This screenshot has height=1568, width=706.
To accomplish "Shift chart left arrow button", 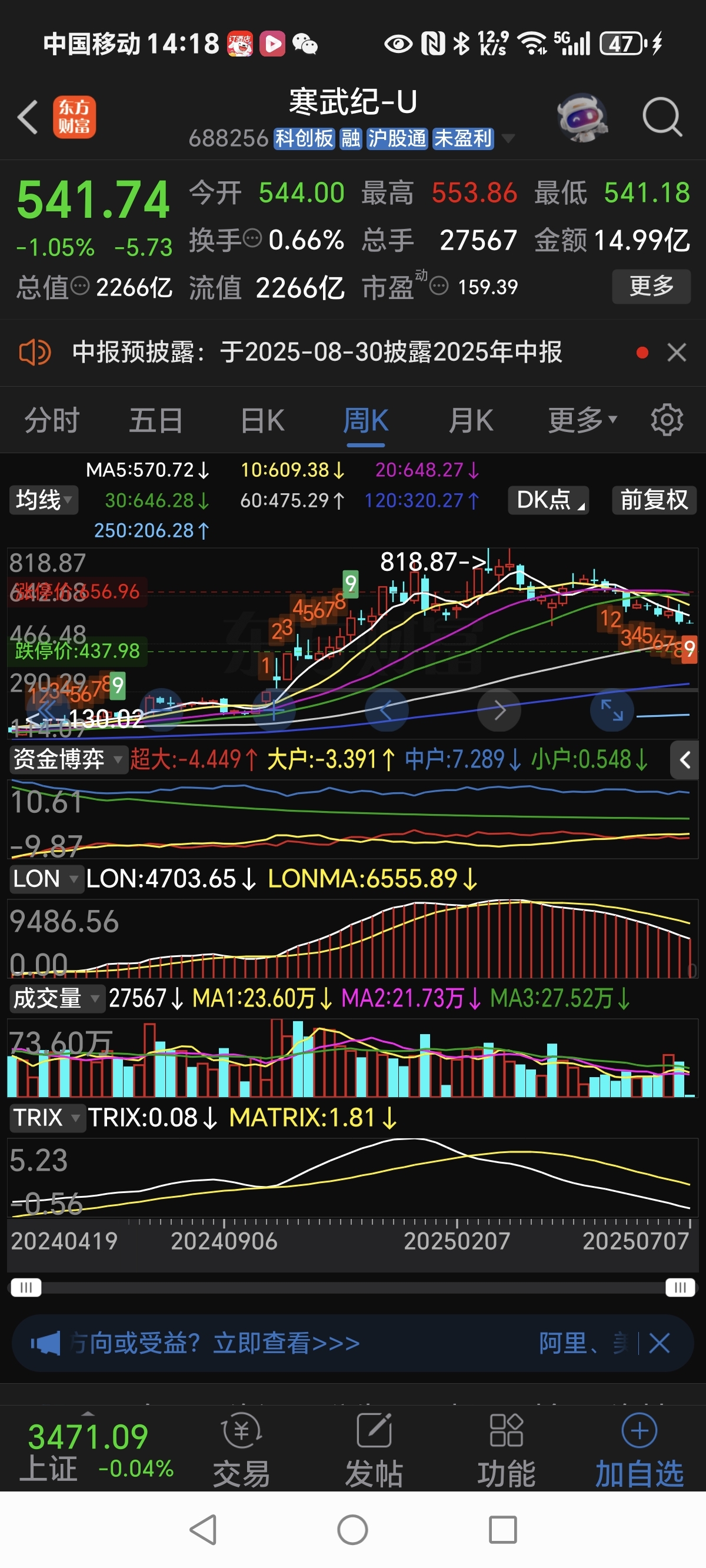I will [x=386, y=710].
